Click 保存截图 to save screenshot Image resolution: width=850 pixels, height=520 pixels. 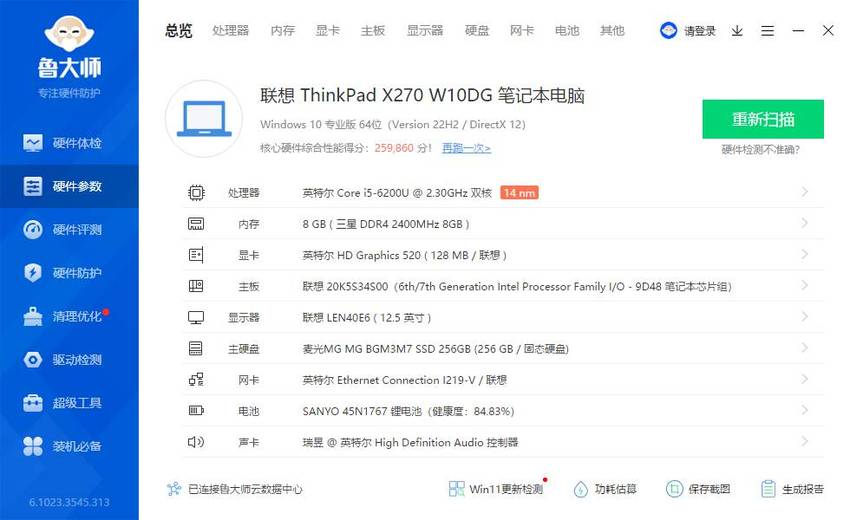coord(698,489)
